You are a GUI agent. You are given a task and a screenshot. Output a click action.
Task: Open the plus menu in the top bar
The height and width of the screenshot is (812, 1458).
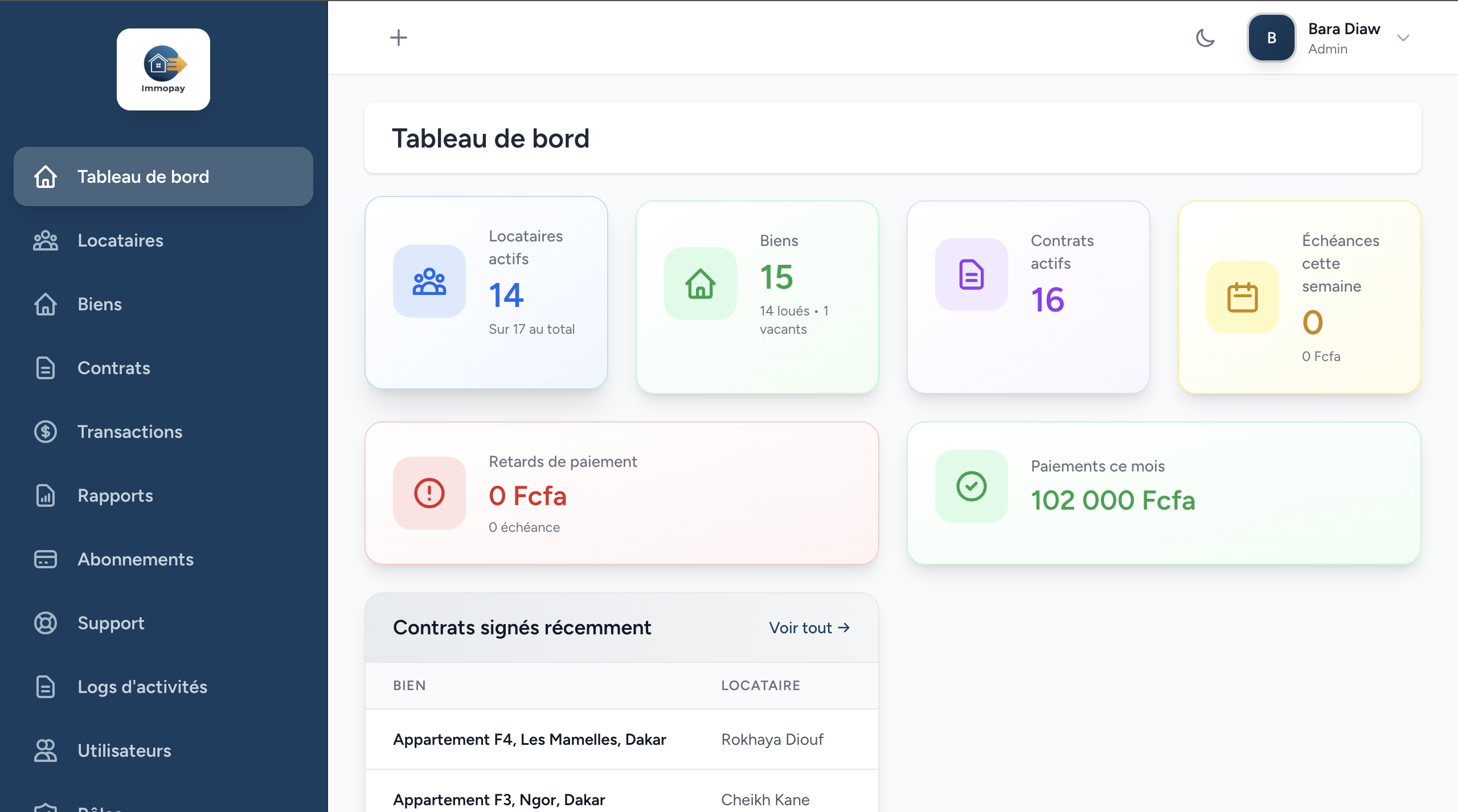tap(399, 38)
